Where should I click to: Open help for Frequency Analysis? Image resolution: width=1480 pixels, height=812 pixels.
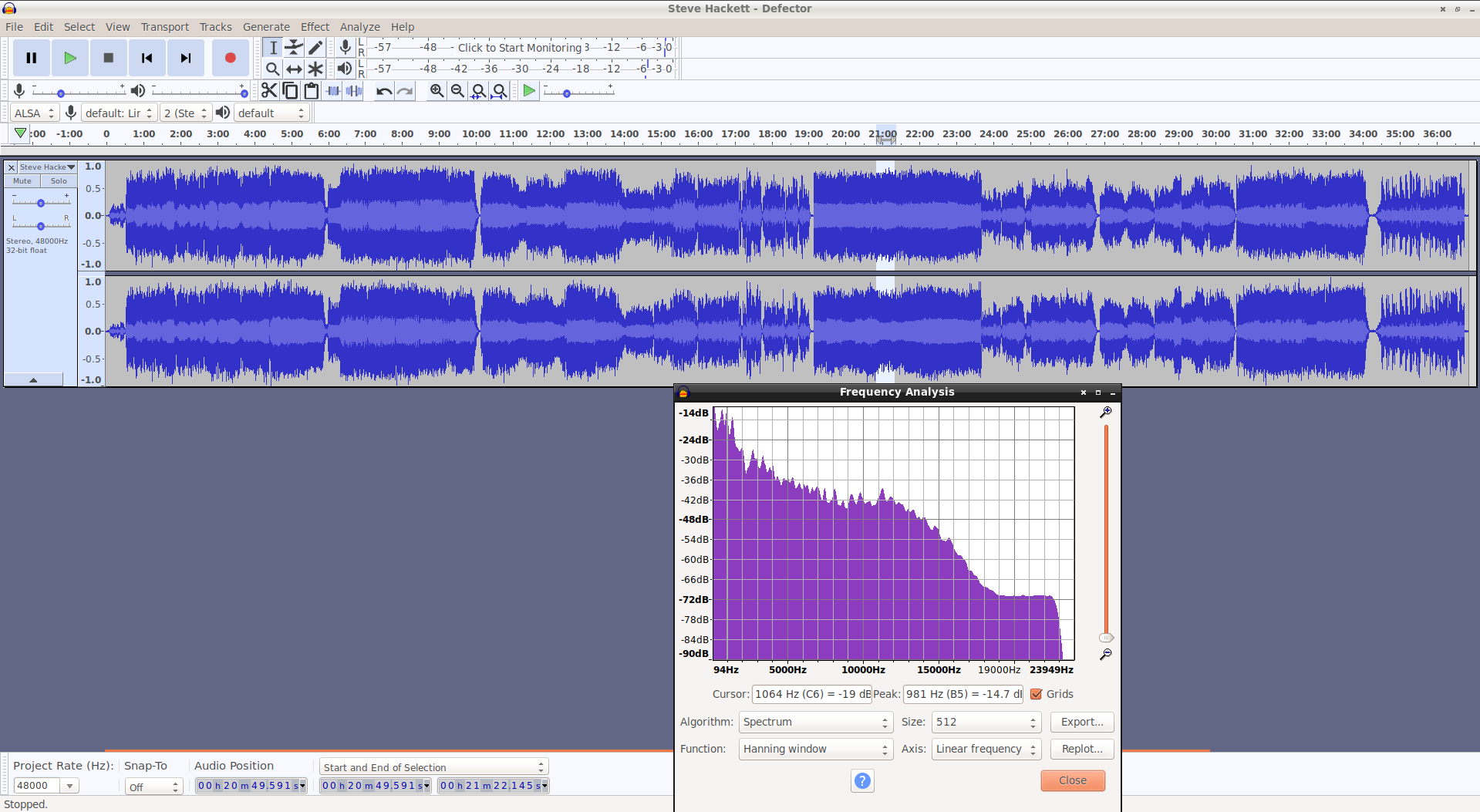click(x=862, y=781)
